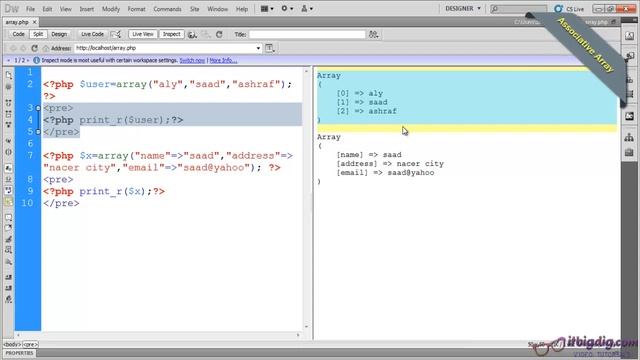Open the File menu
The image size is (640, 360).
(x=30, y=9)
